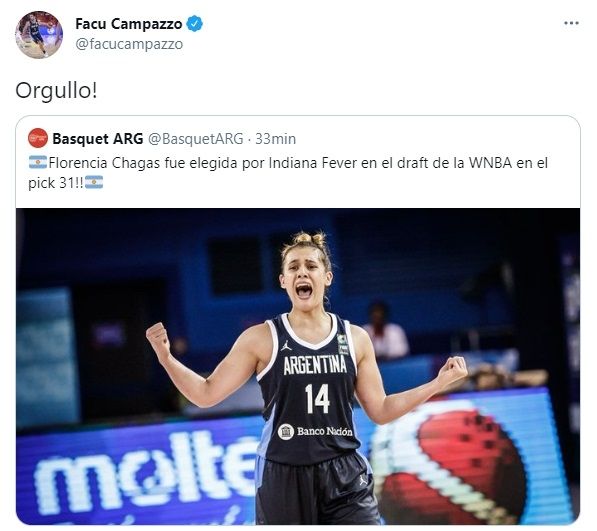Viewport: 597px width, 531px height.
Task: Open the photo of the Argentina player
Action: [x=298, y=366]
